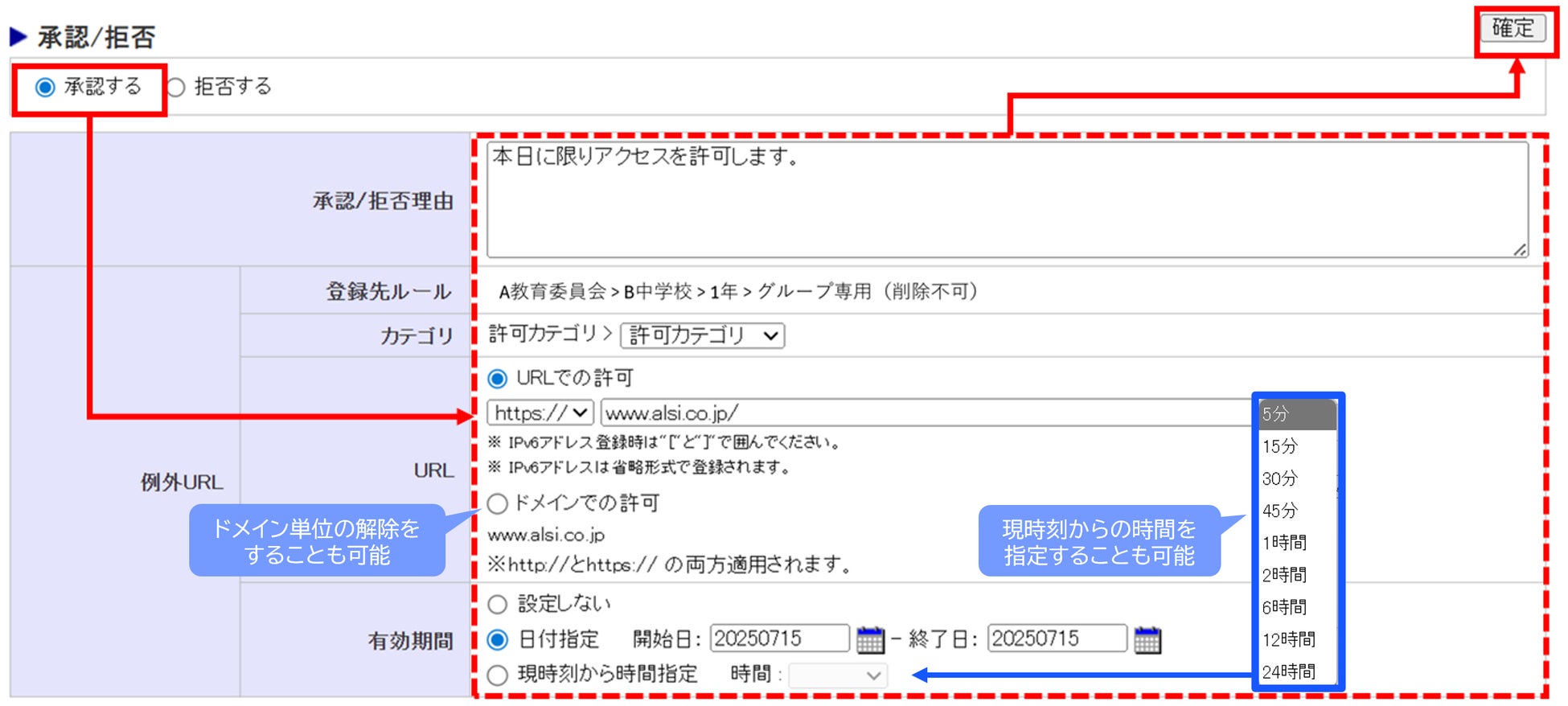Click the カテゴリ row label
This screenshot has height=706, width=1568.
click(x=417, y=336)
